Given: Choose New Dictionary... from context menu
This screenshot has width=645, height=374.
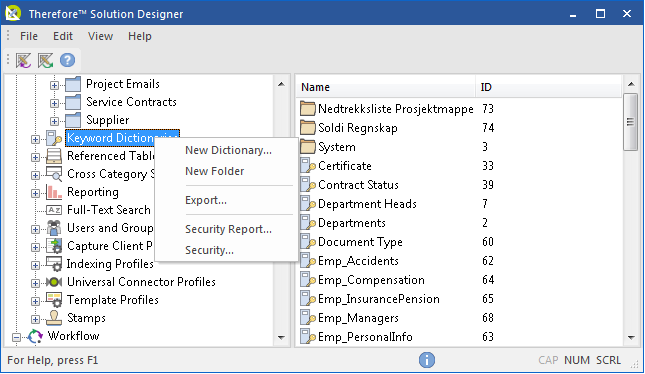Looking at the screenshot, I should click(228, 150).
